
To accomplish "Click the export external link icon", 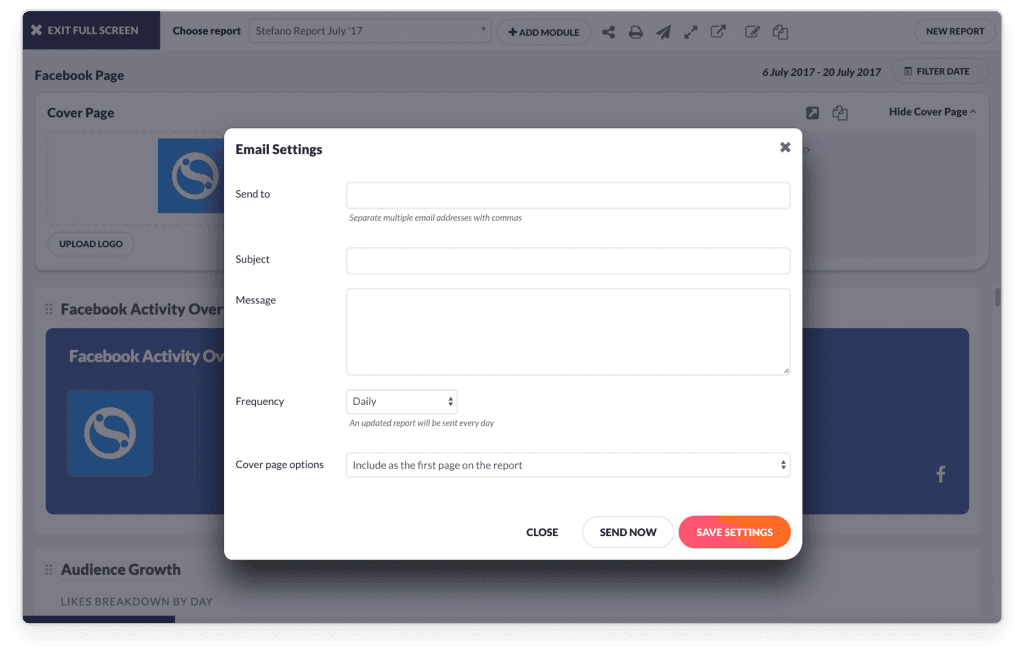I will click(718, 31).
